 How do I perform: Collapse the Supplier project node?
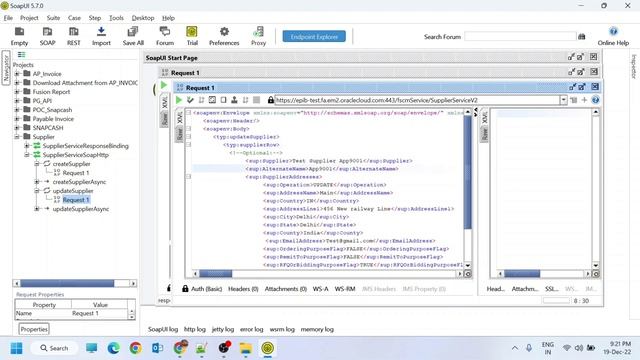click(x=17, y=137)
